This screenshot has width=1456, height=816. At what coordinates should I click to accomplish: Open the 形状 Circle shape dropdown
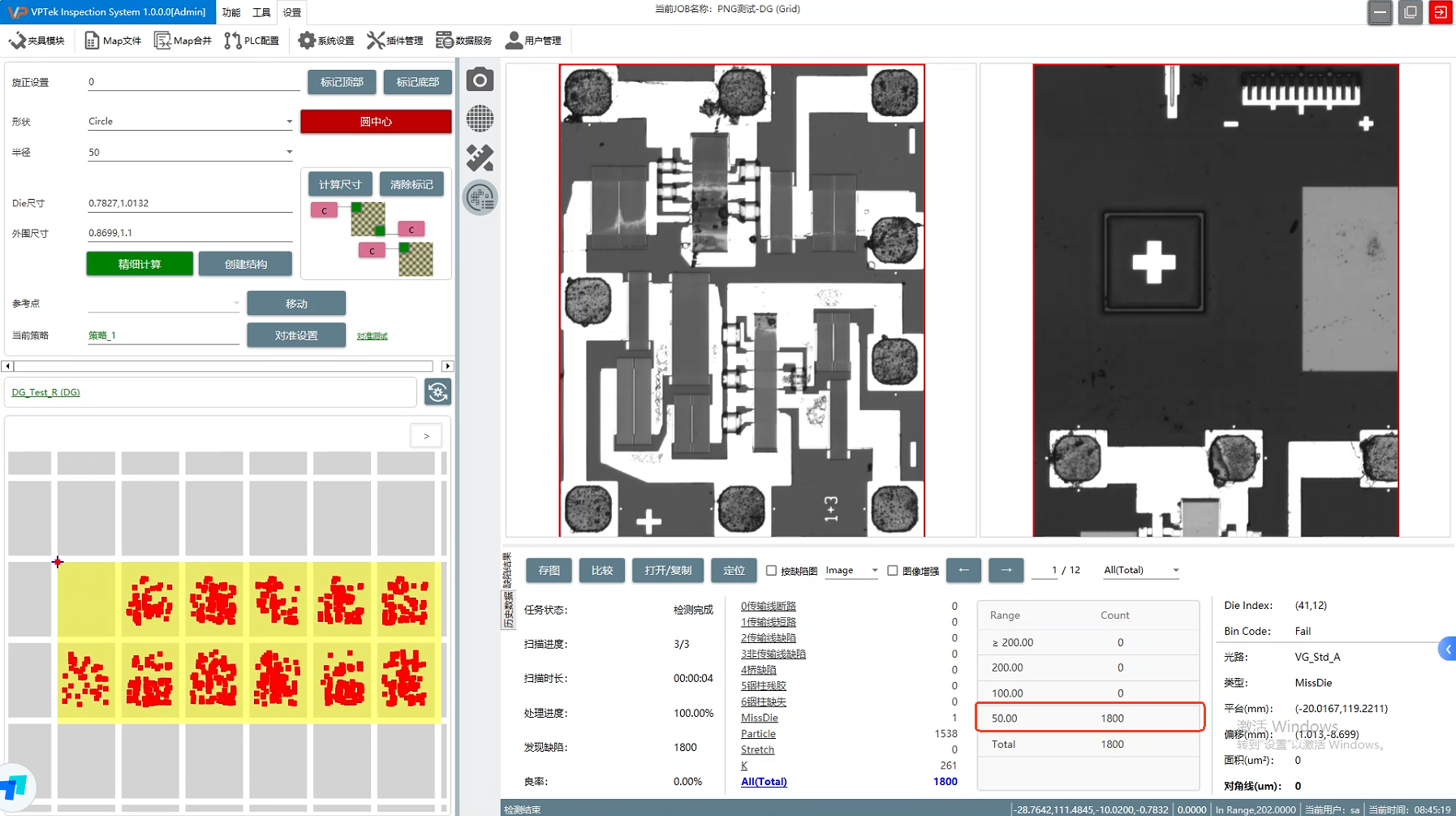[190, 121]
